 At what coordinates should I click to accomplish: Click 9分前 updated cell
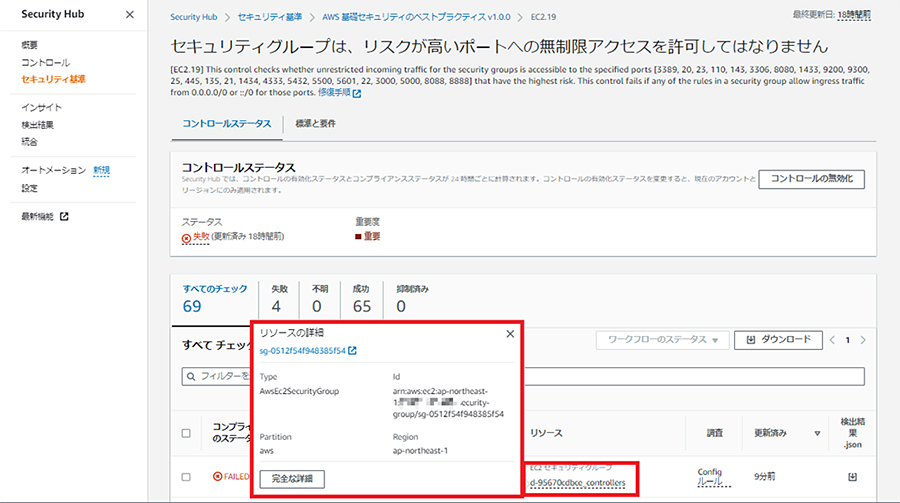point(765,477)
